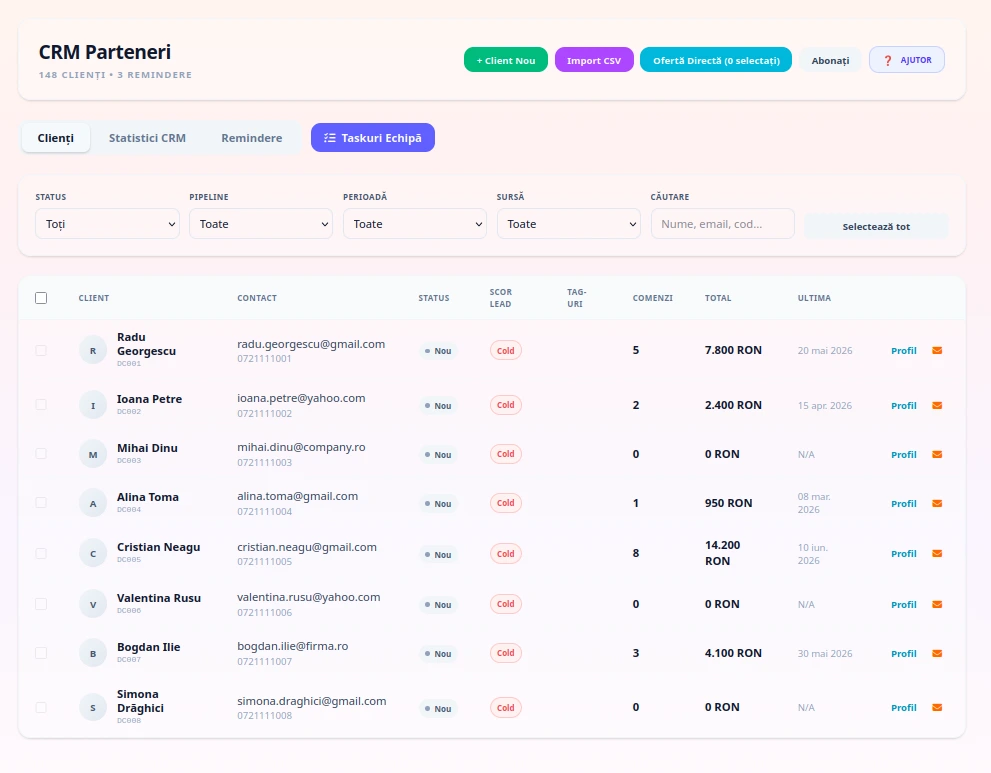Tick the Valentina Rusu checkbox
This screenshot has width=991, height=773.
(41, 604)
